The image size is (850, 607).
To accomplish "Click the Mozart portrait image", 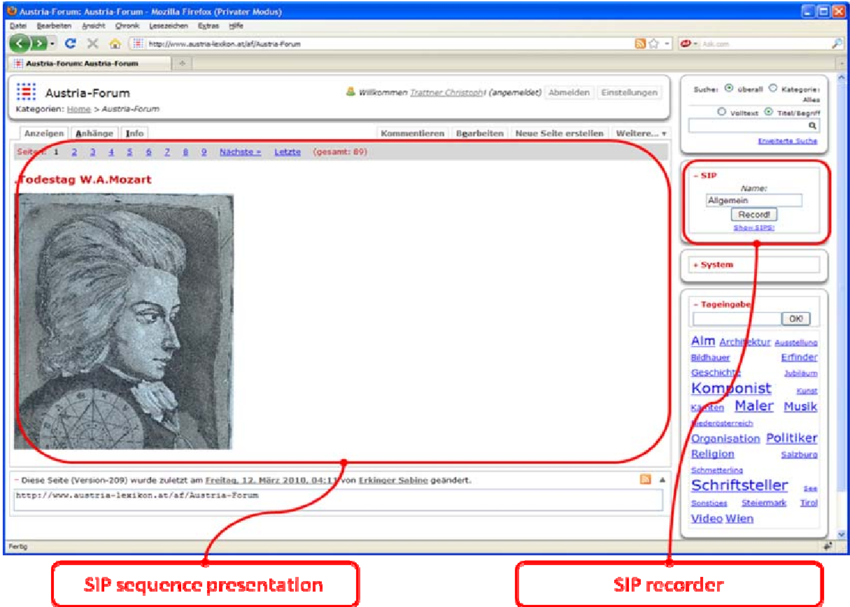I will click(125, 321).
